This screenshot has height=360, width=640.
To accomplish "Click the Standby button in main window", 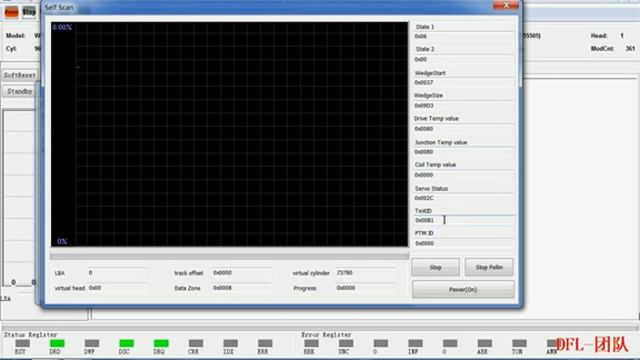I will 20,91.
